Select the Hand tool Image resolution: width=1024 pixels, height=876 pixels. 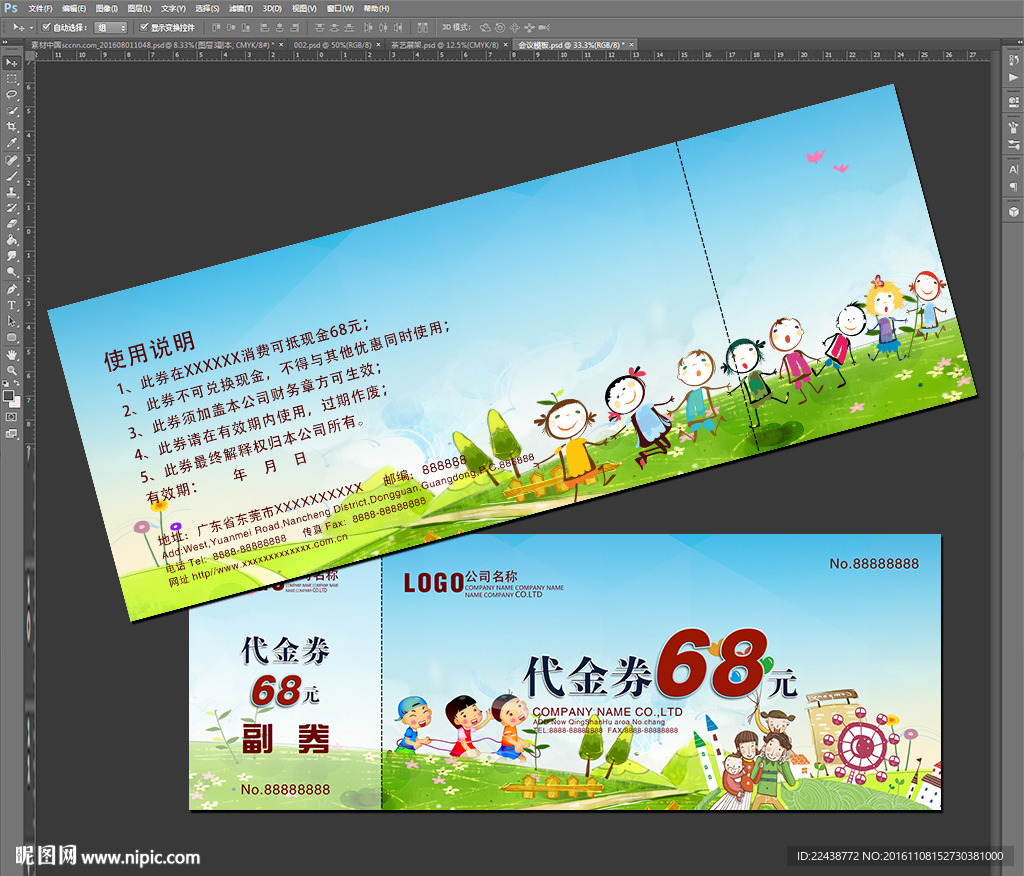tap(12, 355)
